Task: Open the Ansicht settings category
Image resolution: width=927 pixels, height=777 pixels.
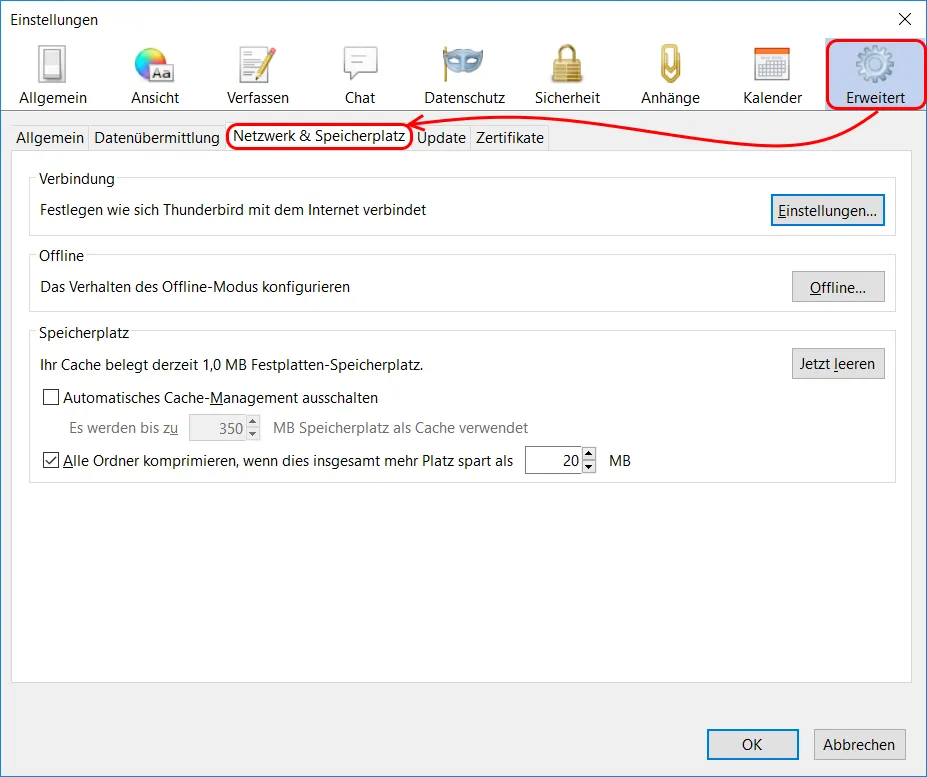Action: coord(155,75)
